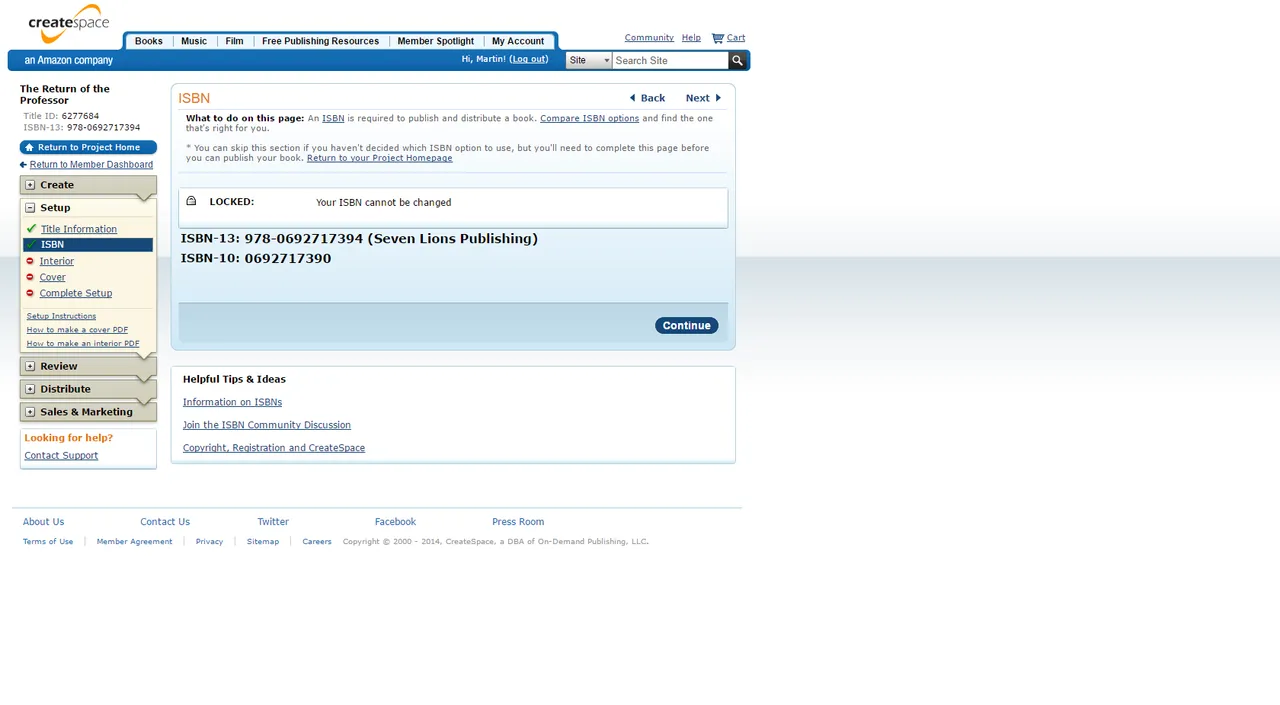Go to Title Information step
This screenshot has width=1280, height=705.
(79, 229)
